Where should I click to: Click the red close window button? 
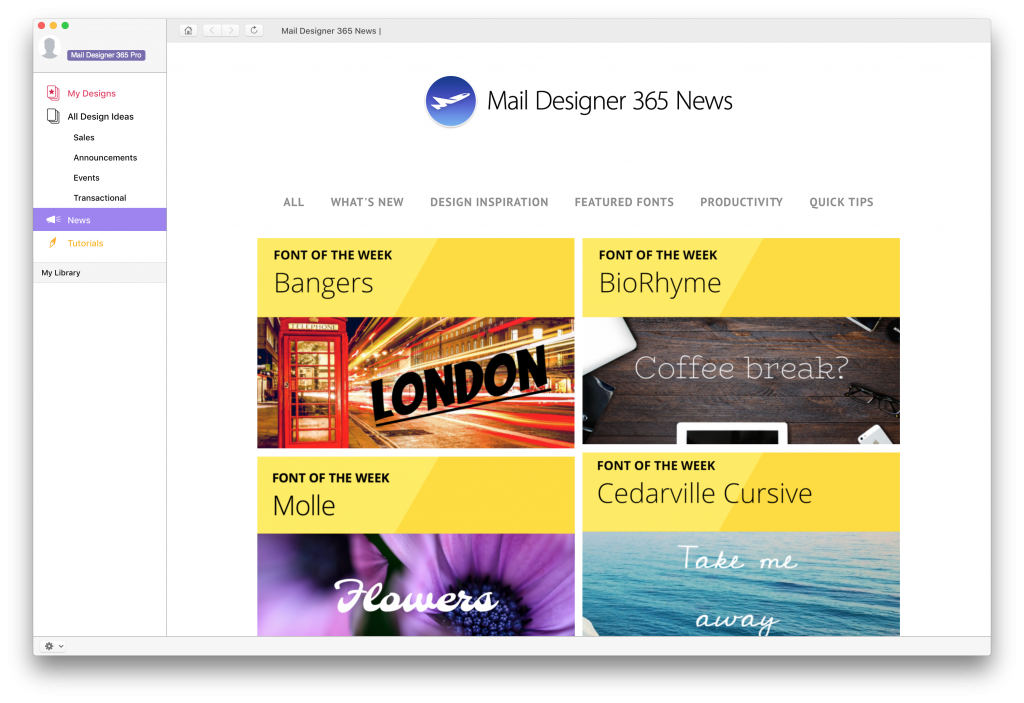coord(41,25)
